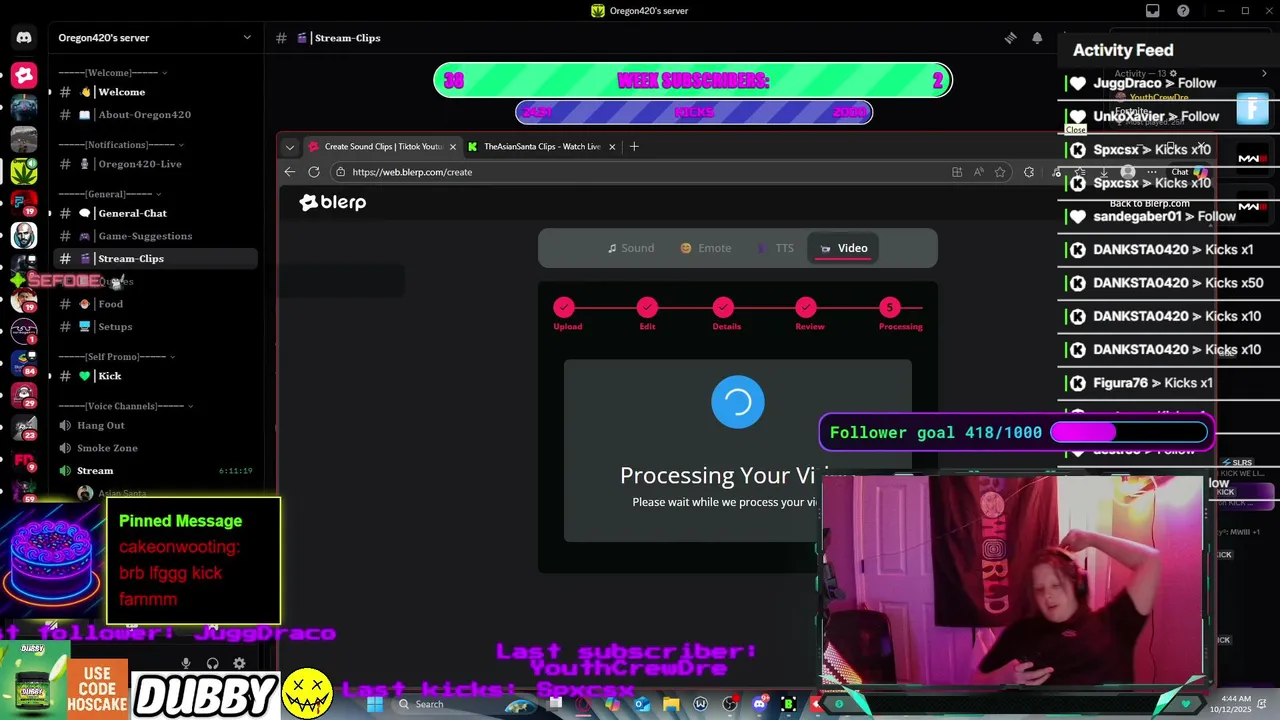Start read aloud from address bar
1280x720 pixels.
coord(978,172)
